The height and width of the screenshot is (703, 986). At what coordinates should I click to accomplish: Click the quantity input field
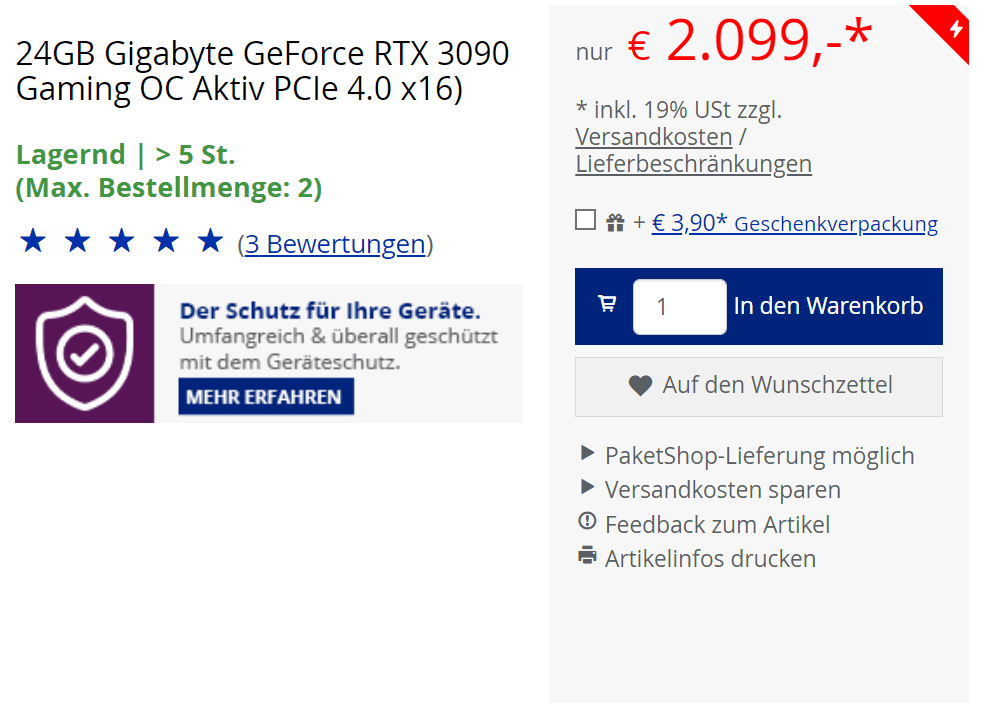tap(679, 306)
